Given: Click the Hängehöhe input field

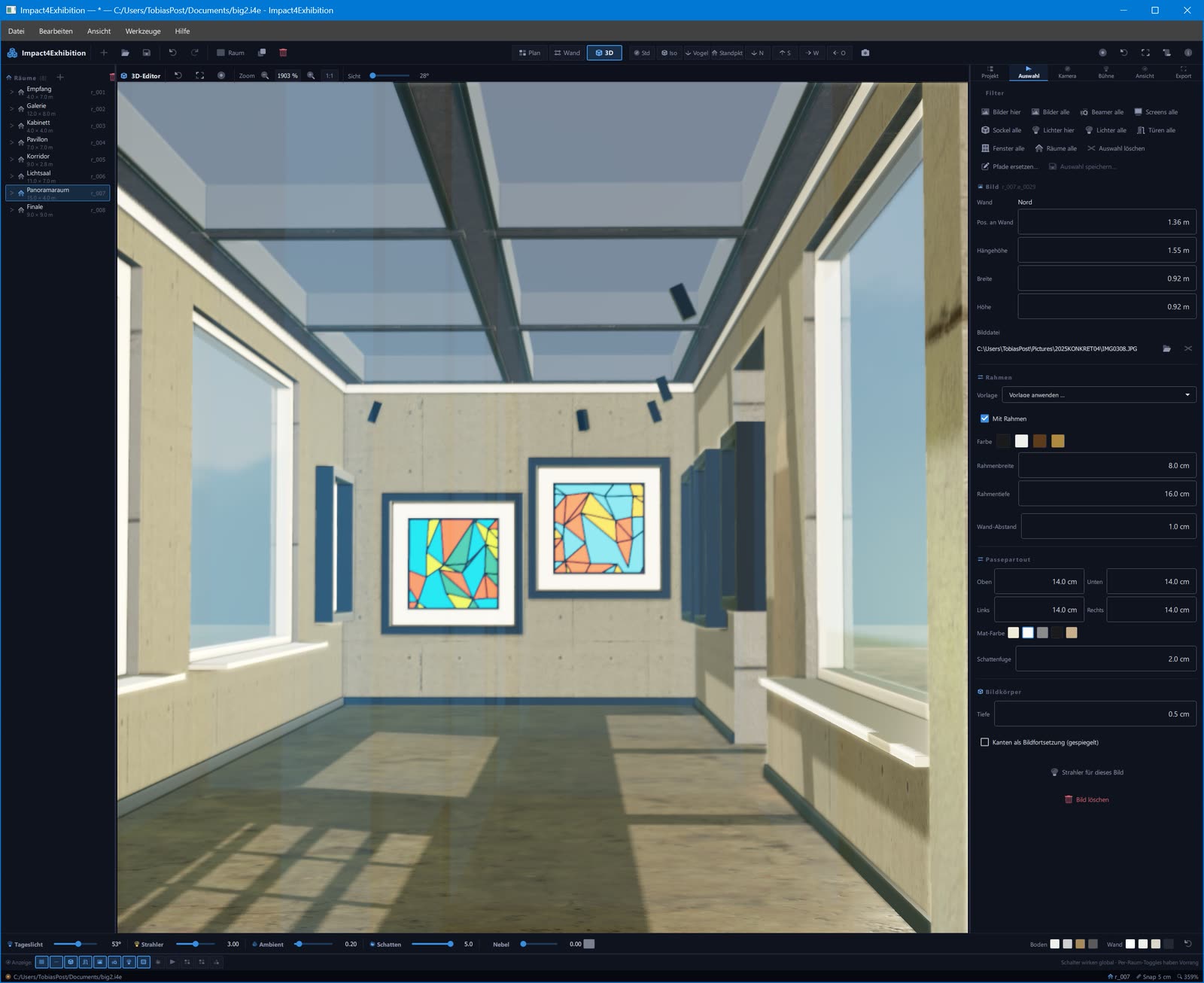Looking at the screenshot, I should pyautogui.click(x=1107, y=250).
